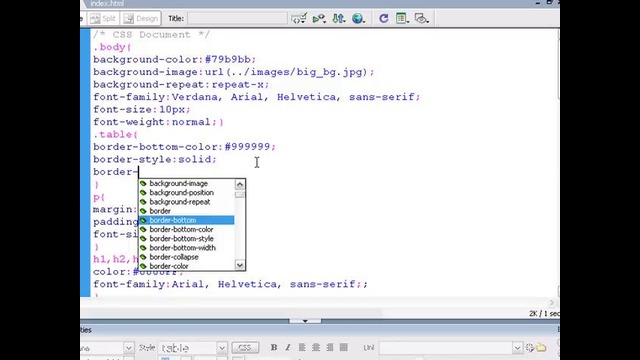Collapse the Properties panel with arrow handle
Screen dimensions: 640x360
305,321
